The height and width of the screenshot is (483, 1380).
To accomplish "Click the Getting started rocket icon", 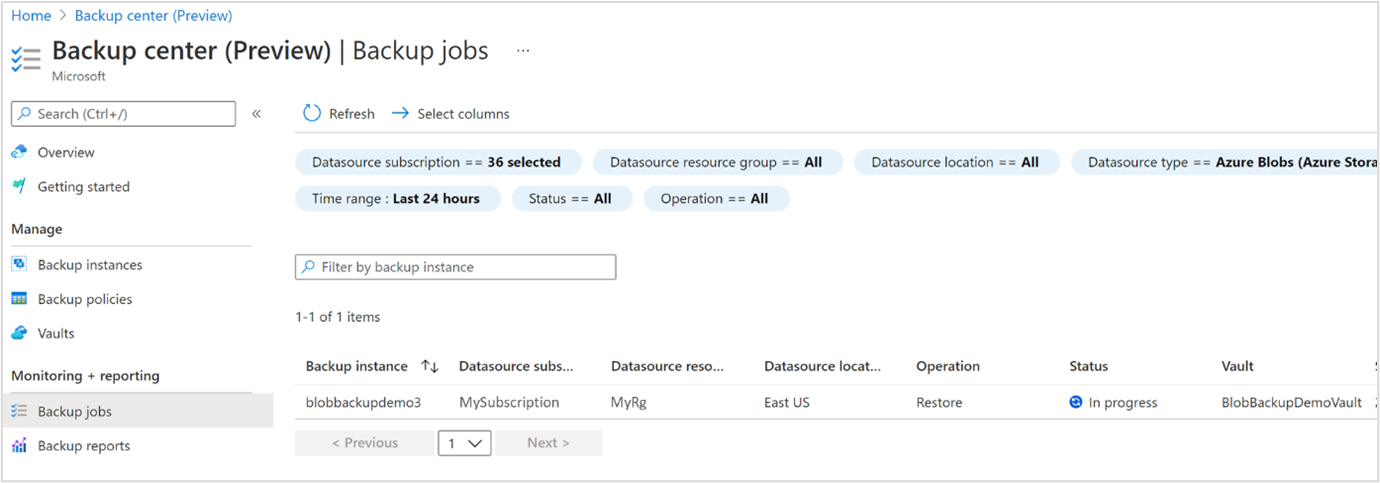I will click(x=19, y=187).
